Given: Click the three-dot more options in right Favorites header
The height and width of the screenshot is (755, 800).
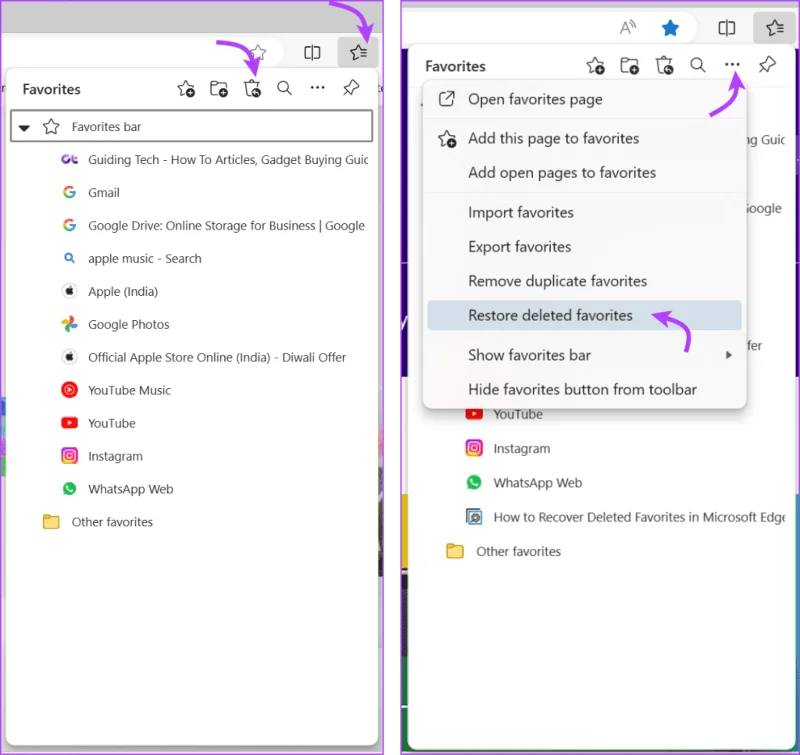Looking at the screenshot, I should [x=732, y=64].
